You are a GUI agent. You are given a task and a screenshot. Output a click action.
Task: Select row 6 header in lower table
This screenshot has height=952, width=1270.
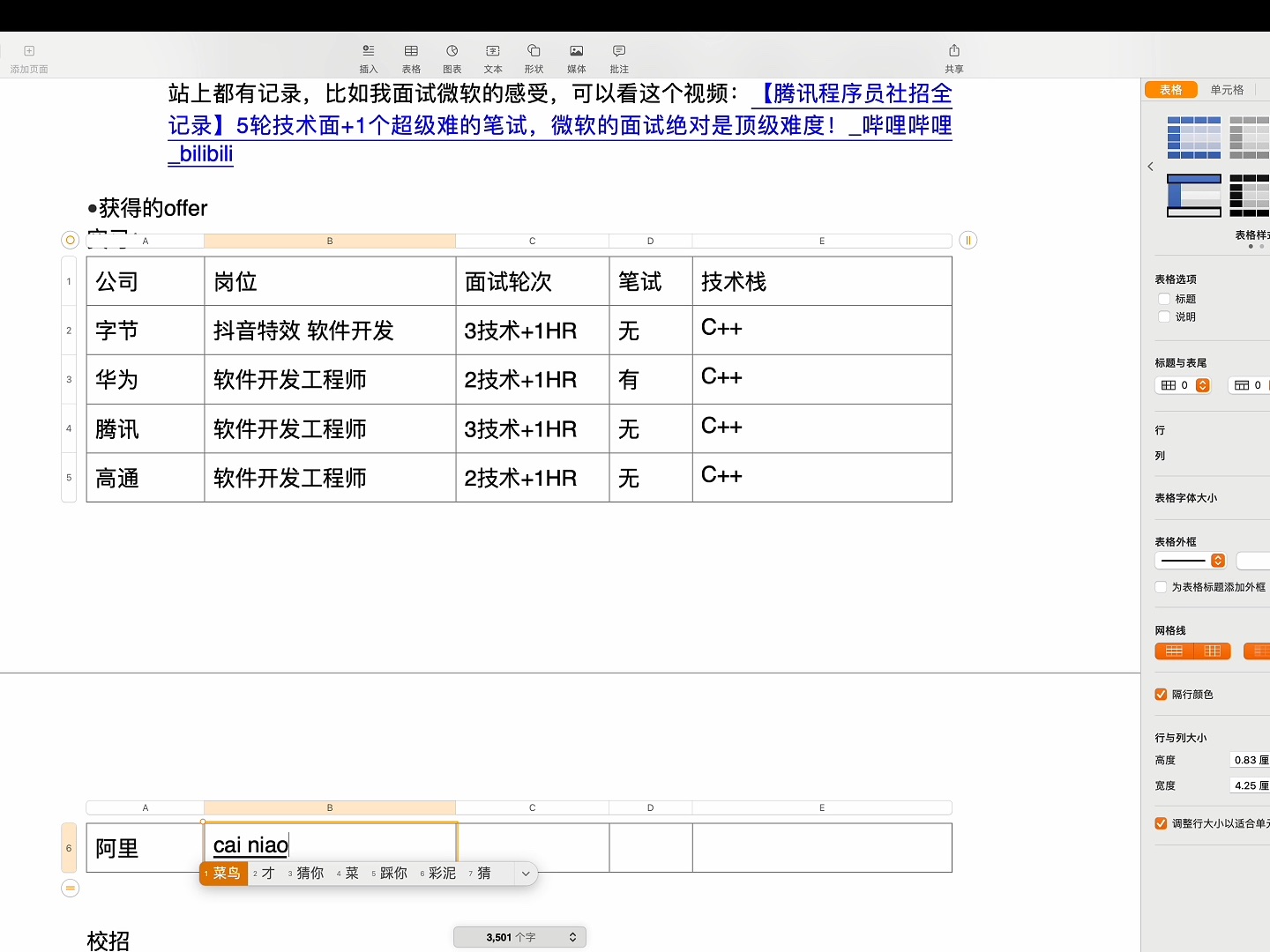coord(69,848)
